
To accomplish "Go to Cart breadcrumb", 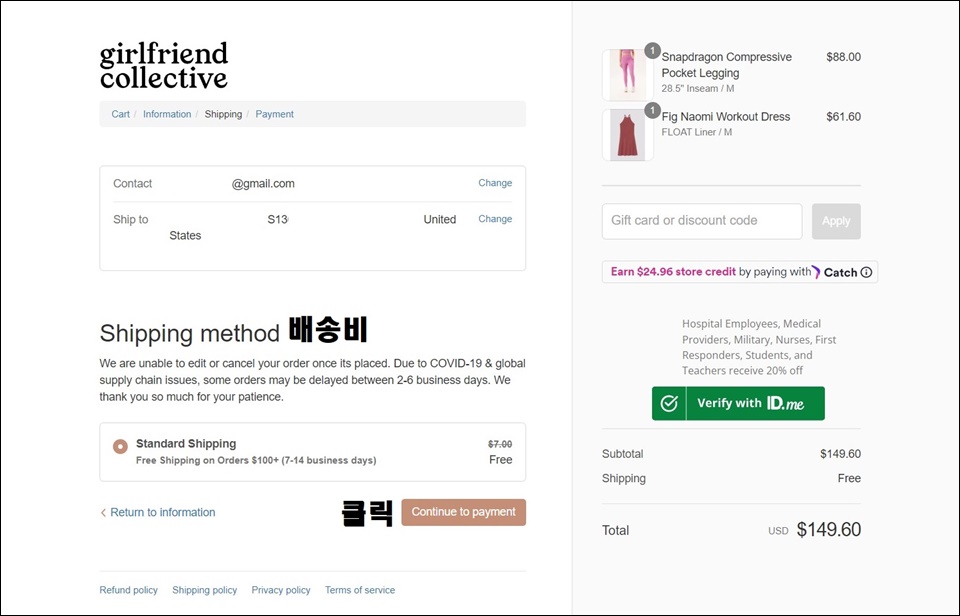I will tap(121, 115).
